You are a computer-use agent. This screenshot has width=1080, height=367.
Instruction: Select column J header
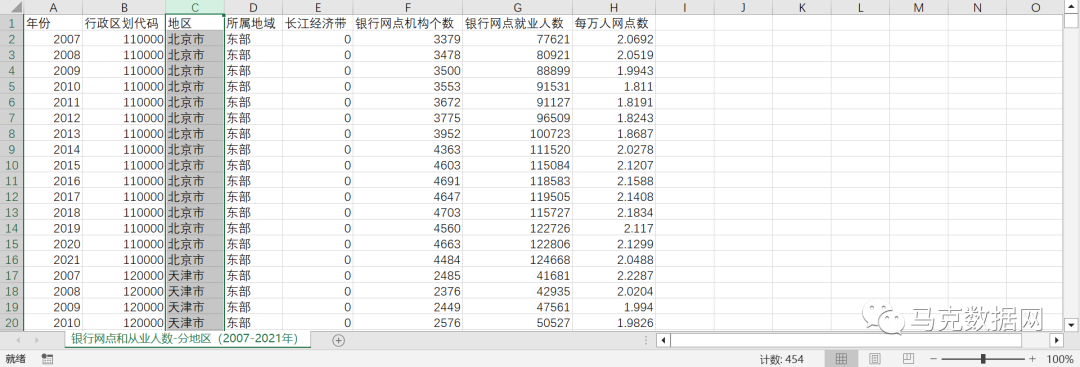click(x=743, y=7)
